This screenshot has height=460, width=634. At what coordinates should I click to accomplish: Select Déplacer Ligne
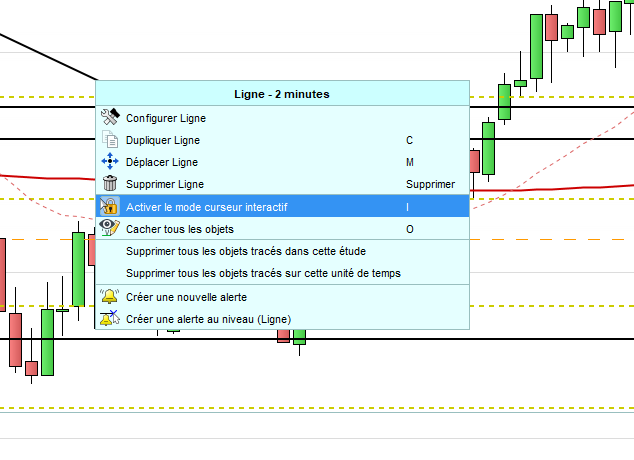[x=282, y=162]
